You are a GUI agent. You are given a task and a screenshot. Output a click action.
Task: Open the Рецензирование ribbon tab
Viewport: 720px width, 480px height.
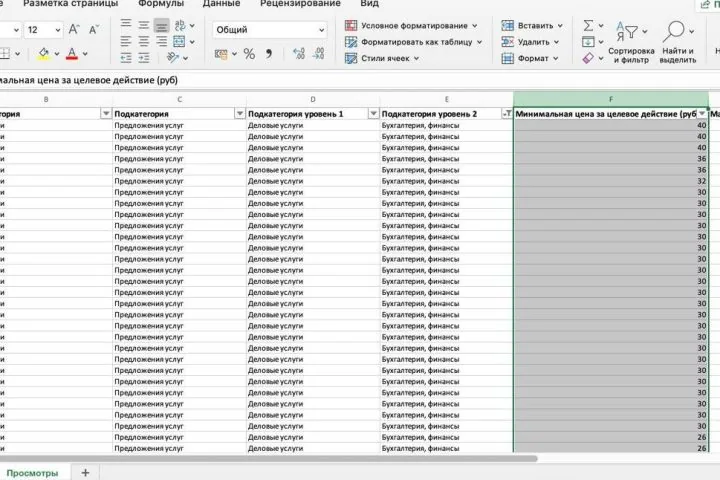[x=300, y=4]
